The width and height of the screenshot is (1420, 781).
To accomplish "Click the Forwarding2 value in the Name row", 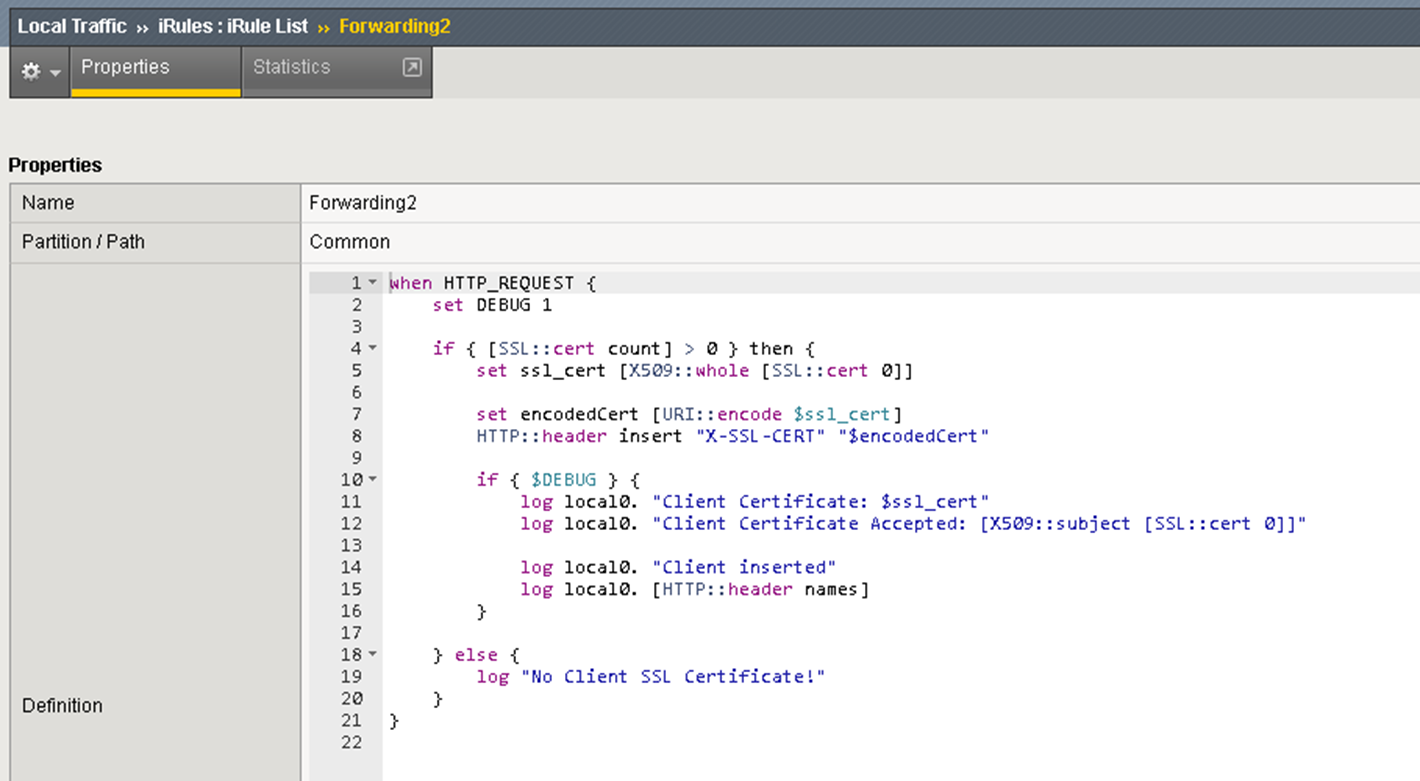I will point(362,203).
